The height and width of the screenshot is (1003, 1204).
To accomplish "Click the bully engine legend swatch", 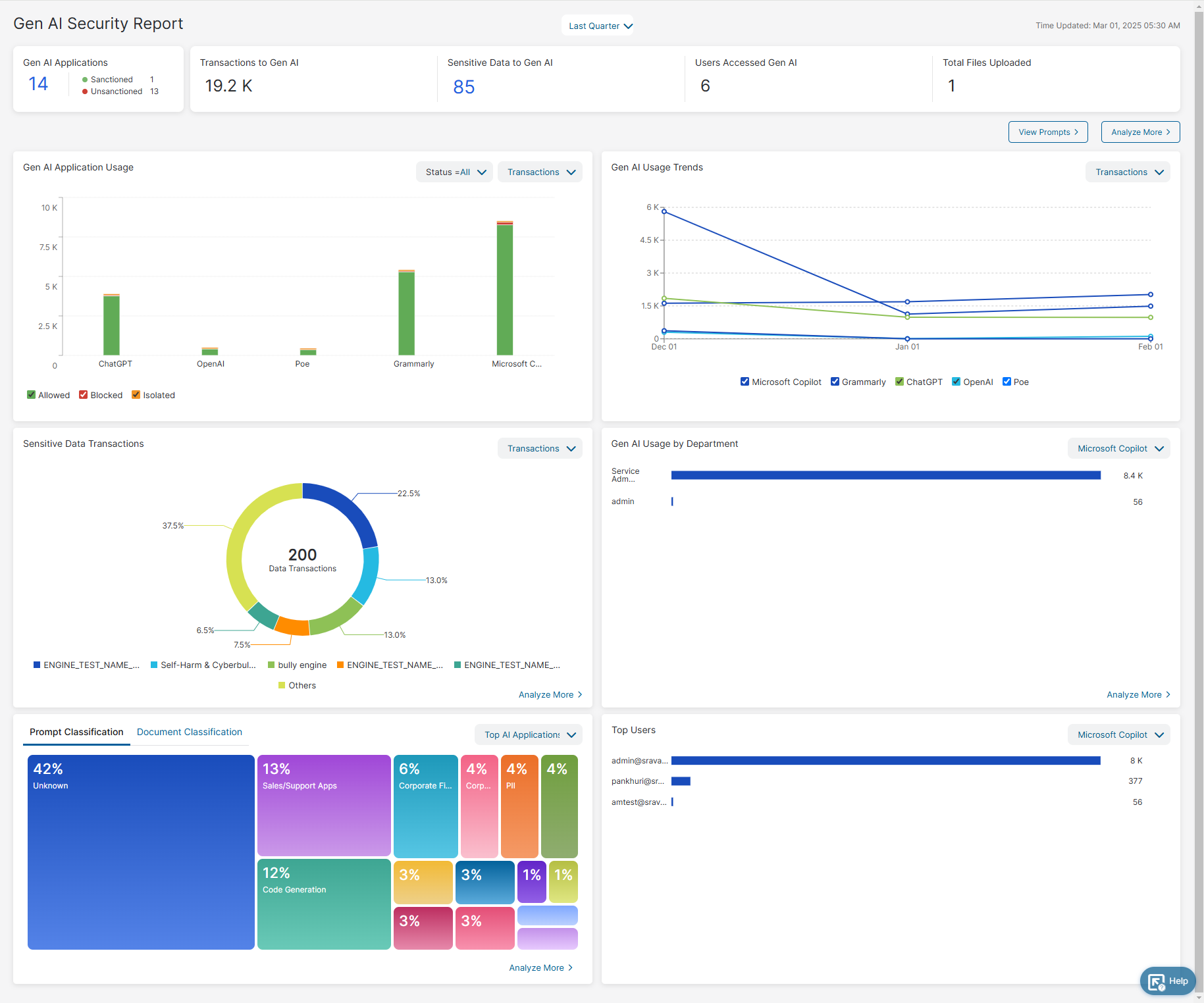I will coord(271,665).
